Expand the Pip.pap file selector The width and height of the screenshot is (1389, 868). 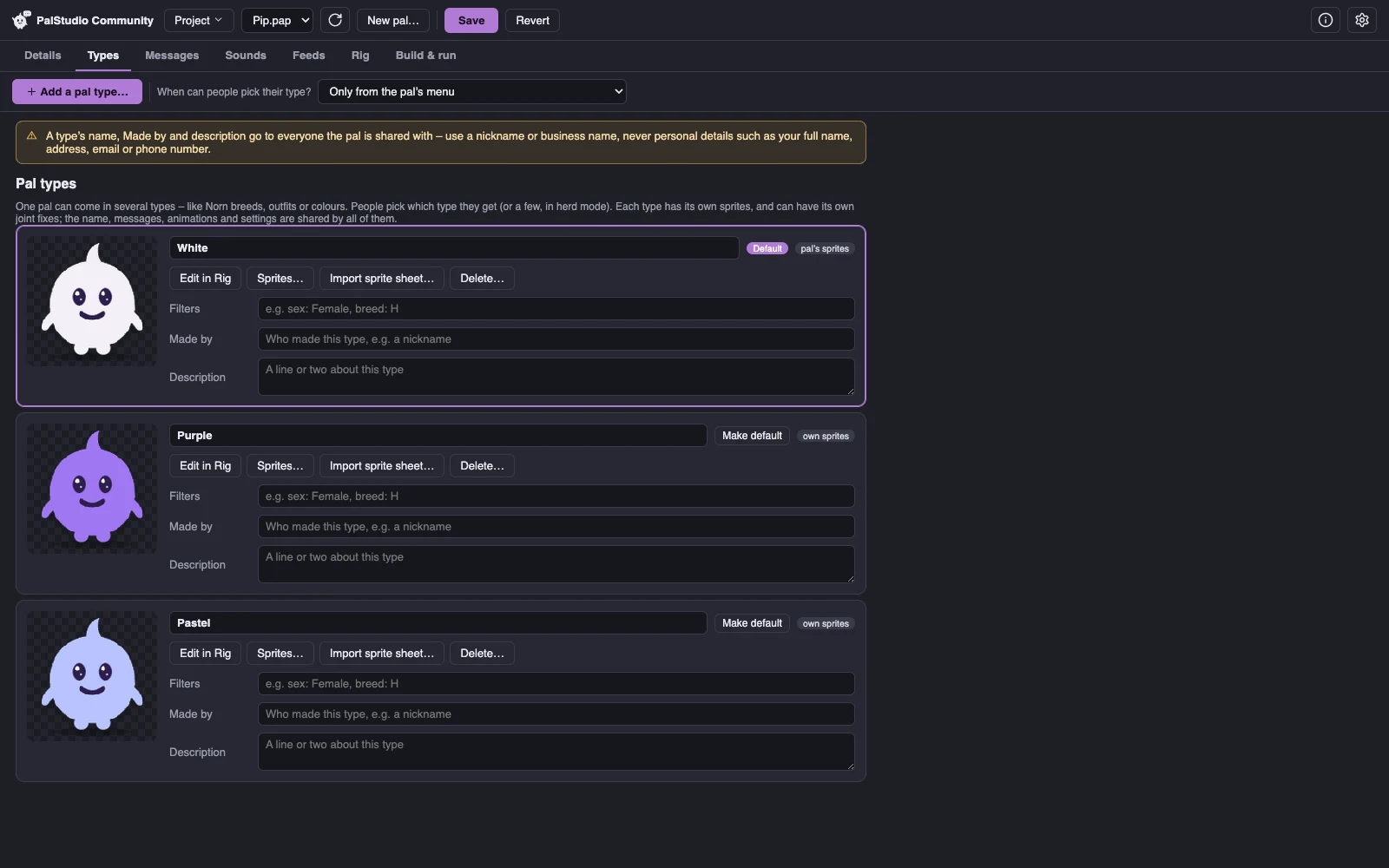(x=278, y=20)
